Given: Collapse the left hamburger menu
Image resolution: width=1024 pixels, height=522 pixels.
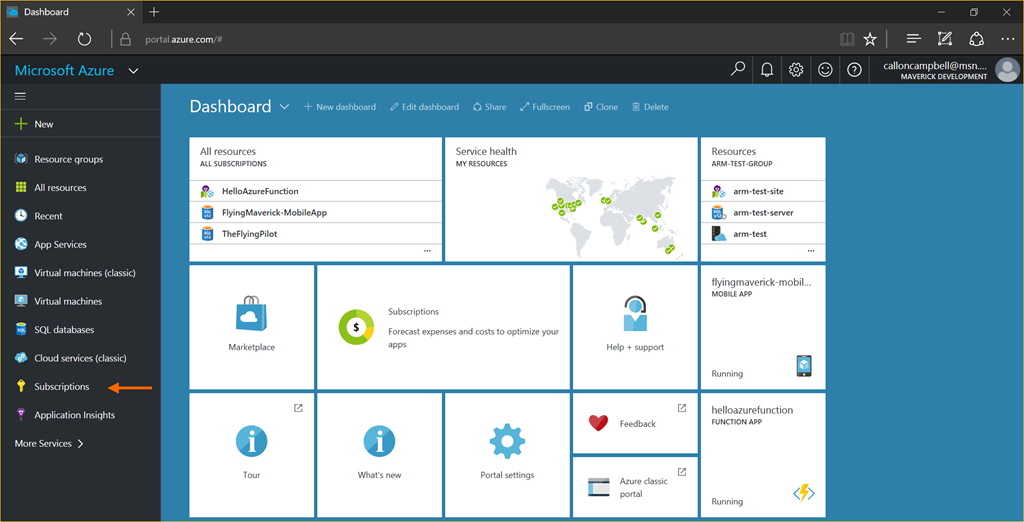Looking at the screenshot, I should (20, 96).
